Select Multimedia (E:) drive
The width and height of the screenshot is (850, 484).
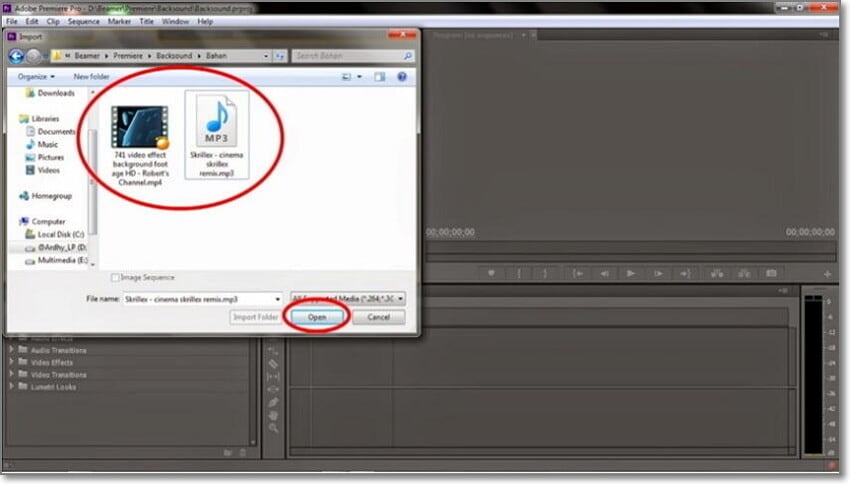[56, 260]
